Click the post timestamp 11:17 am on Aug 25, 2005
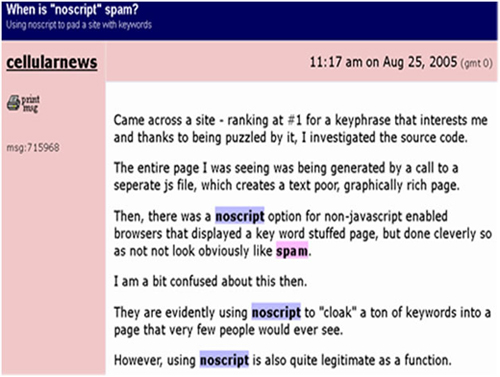Image resolution: width=500 pixels, height=377 pixels. [383, 62]
